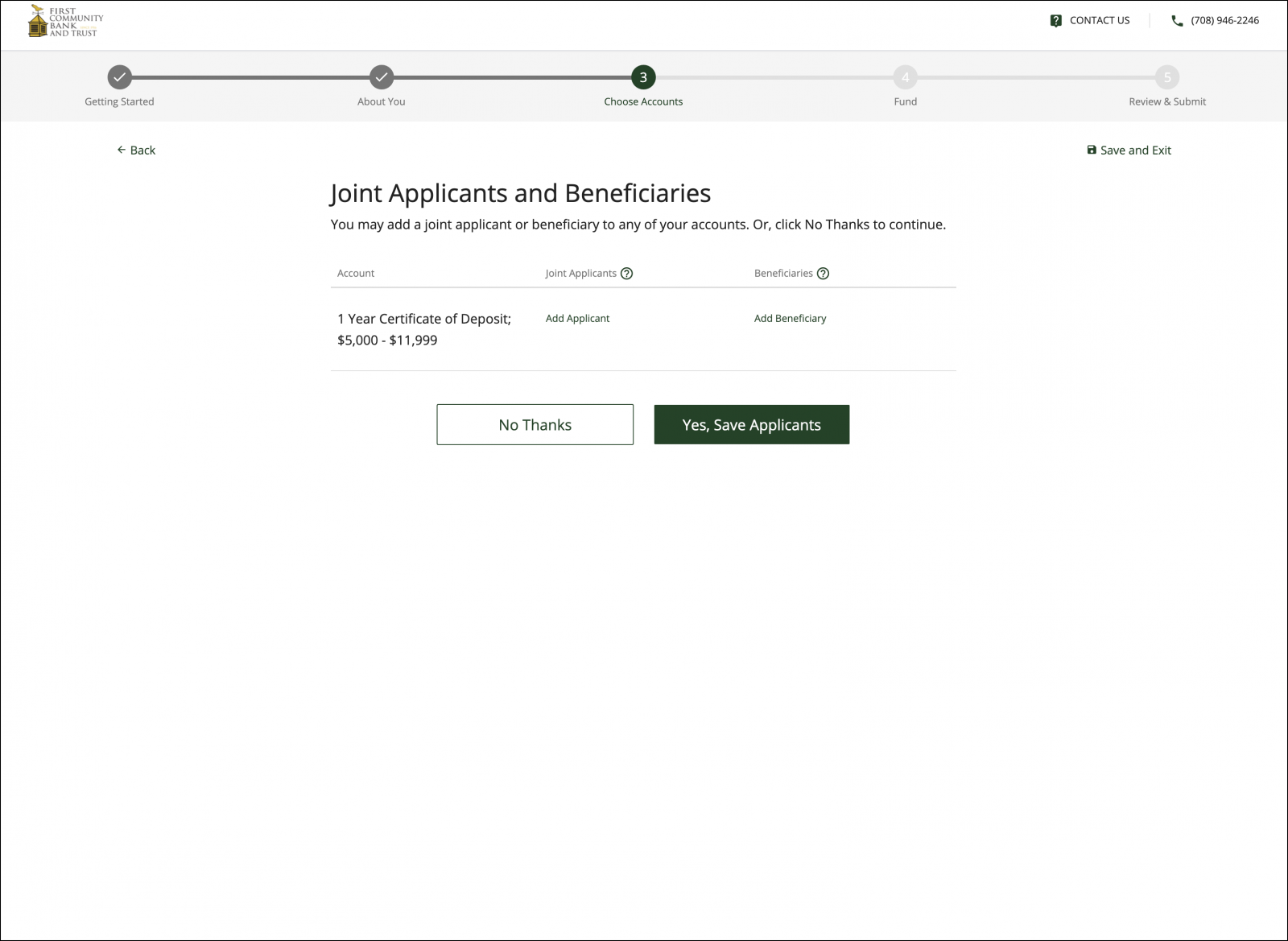Open the Beneficiaries help tooltip icon

click(823, 274)
